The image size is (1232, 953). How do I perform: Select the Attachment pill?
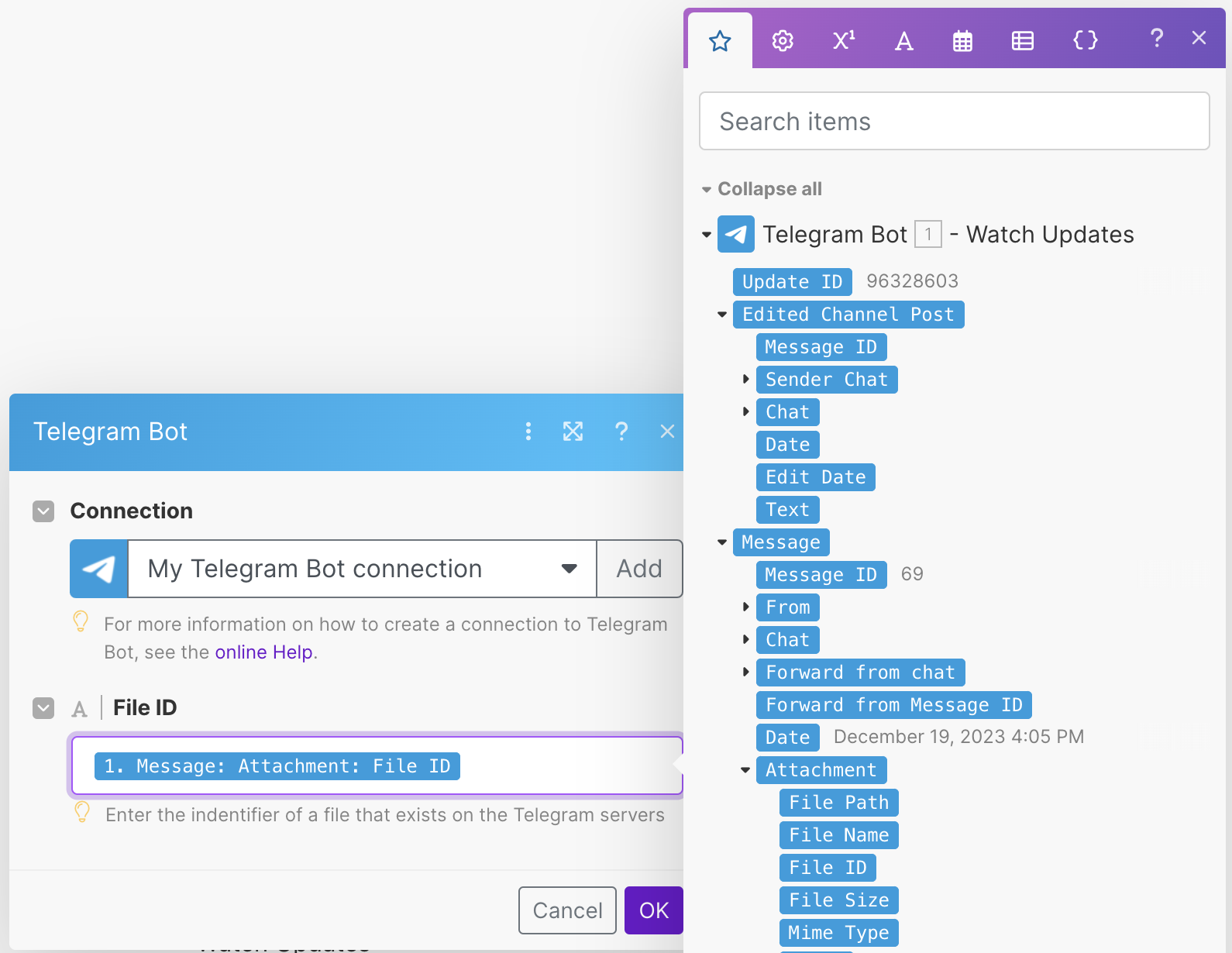coord(821,770)
